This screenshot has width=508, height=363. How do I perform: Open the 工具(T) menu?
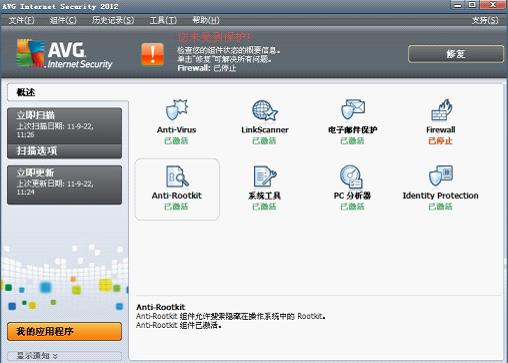[x=163, y=20]
